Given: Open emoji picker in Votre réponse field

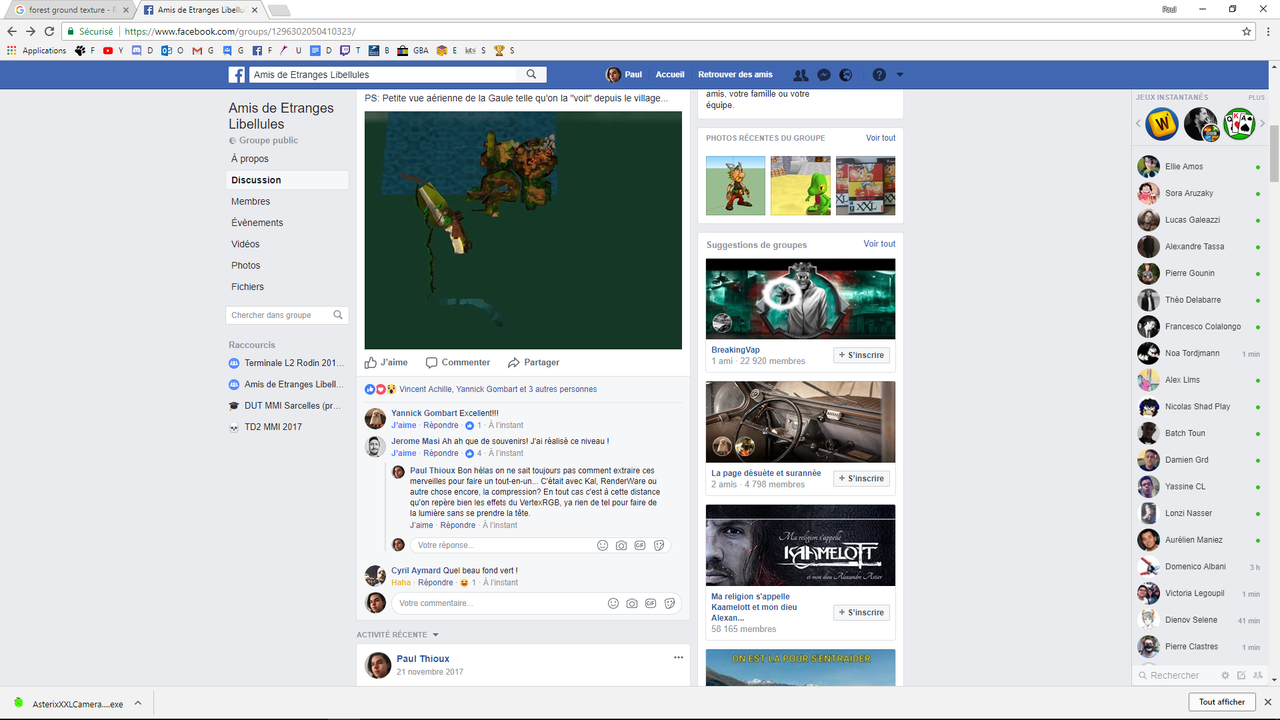Looking at the screenshot, I should pos(602,545).
